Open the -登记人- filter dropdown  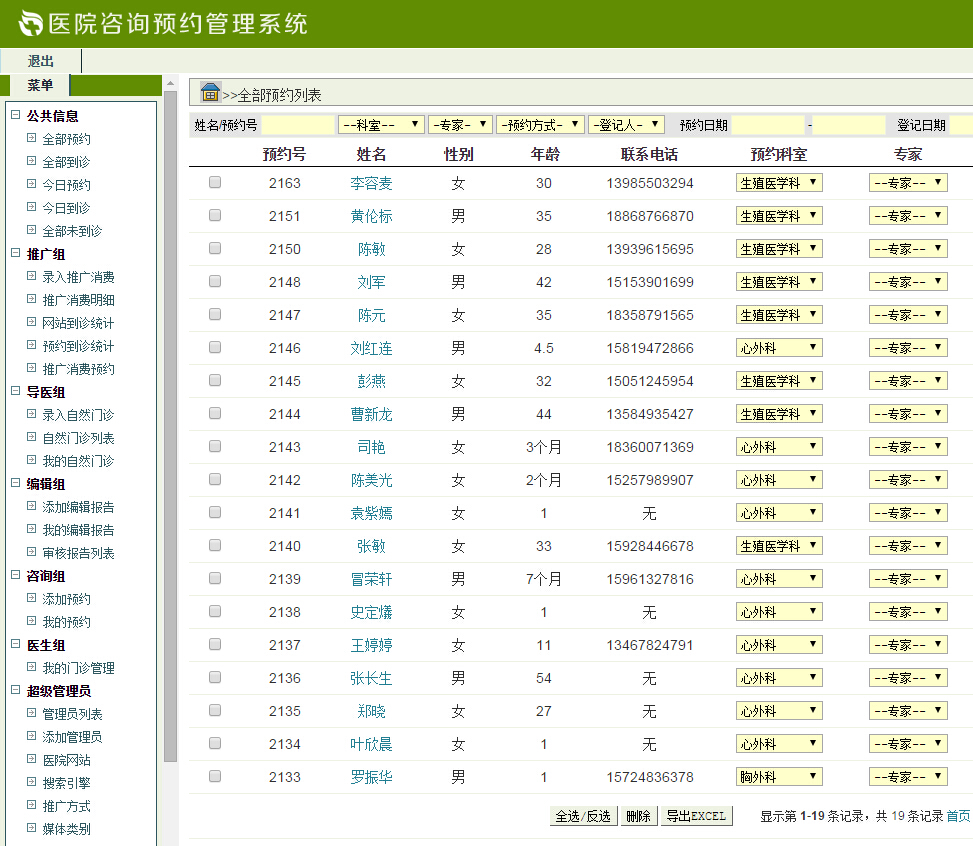point(626,125)
